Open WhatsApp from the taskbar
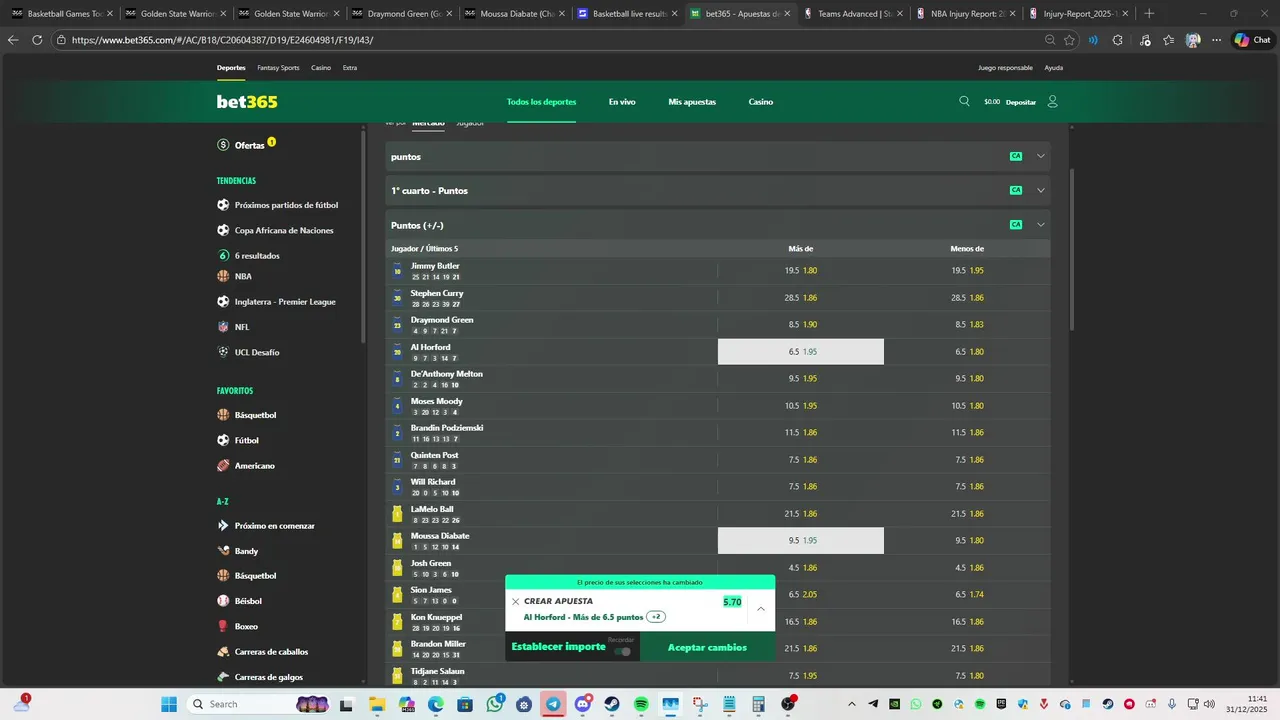1280x720 pixels. click(x=495, y=704)
